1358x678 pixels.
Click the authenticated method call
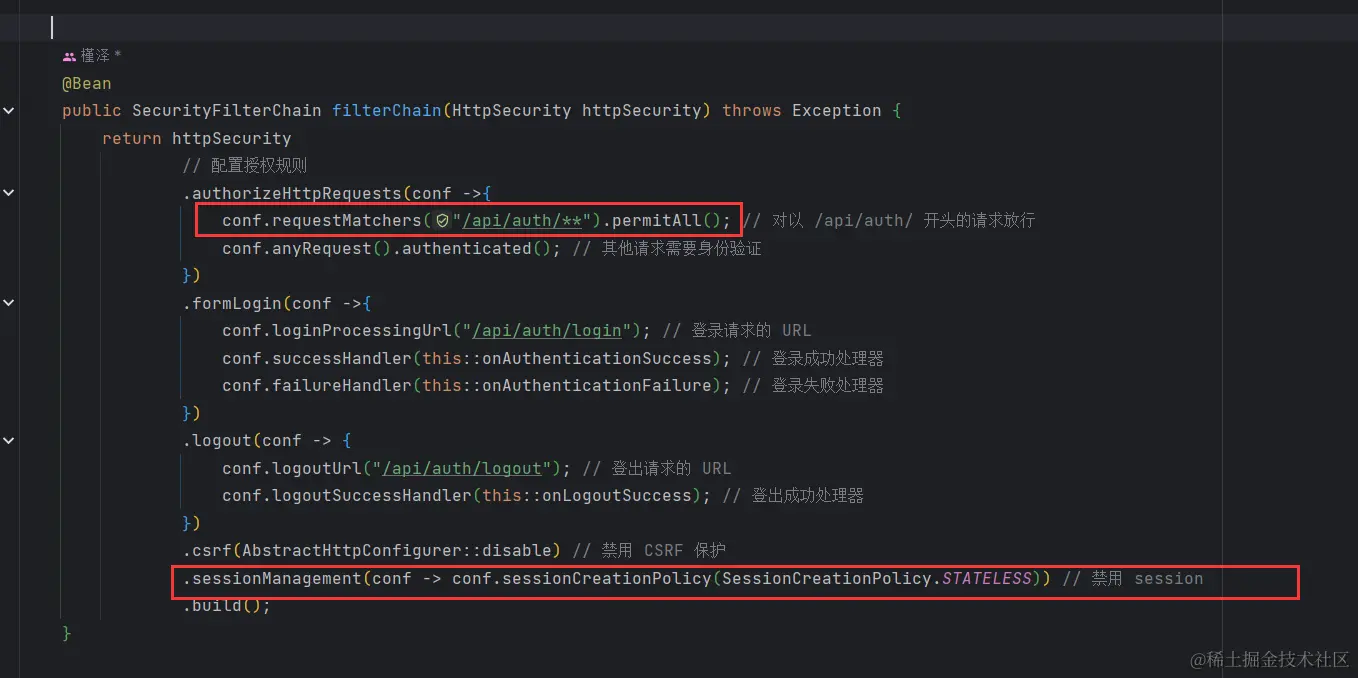coord(467,248)
